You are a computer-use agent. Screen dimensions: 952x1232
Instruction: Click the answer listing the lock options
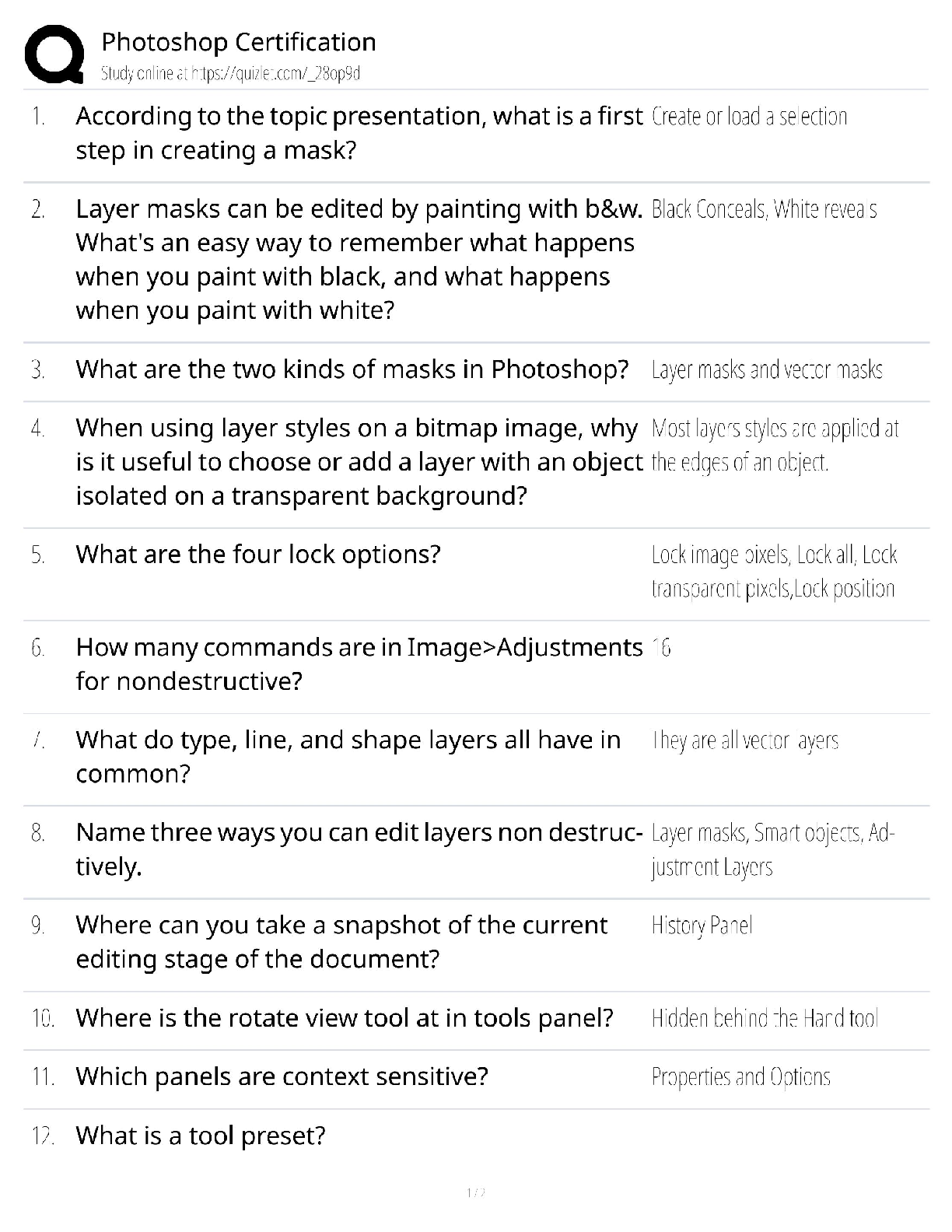pyautogui.click(x=773, y=572)
